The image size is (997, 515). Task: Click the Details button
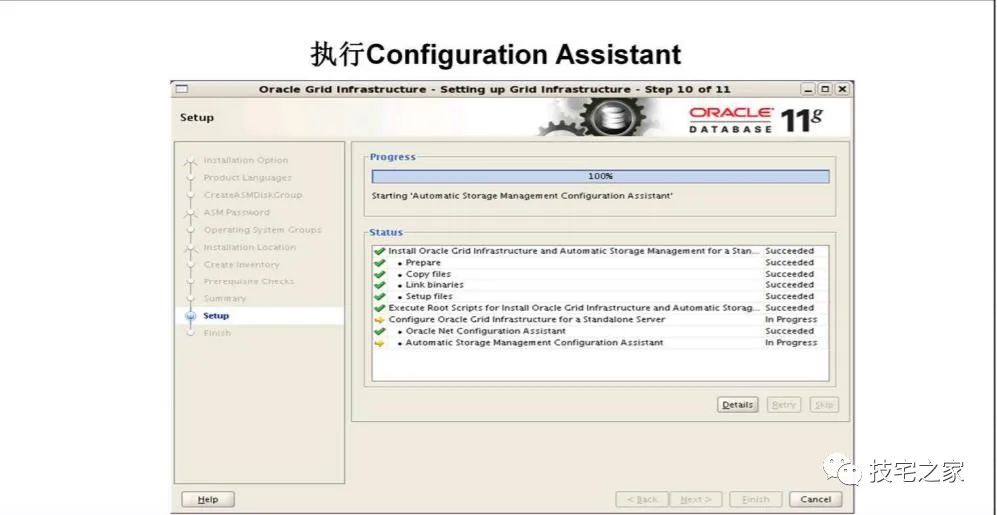(738, 405)
